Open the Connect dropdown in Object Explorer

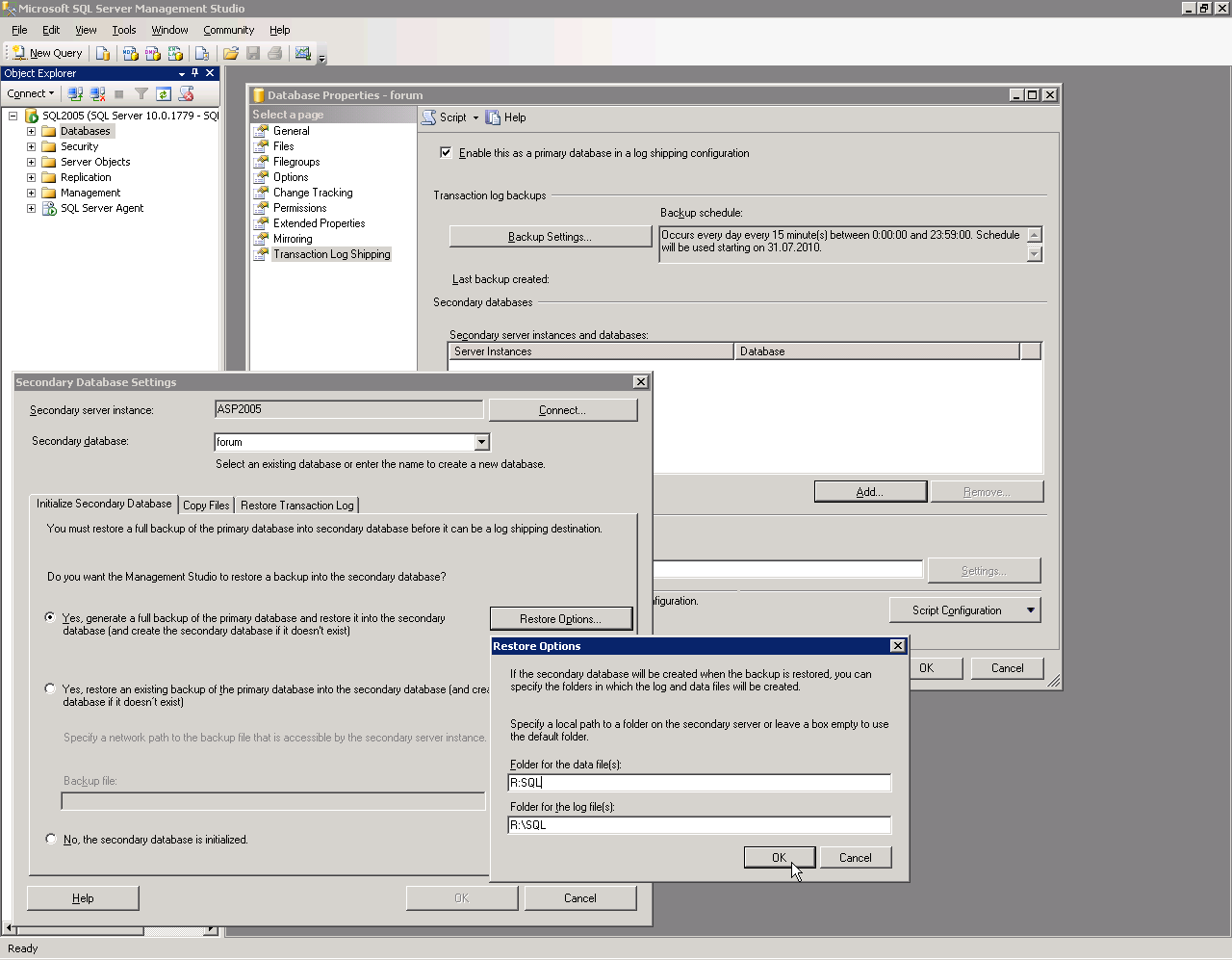(31, 93)
